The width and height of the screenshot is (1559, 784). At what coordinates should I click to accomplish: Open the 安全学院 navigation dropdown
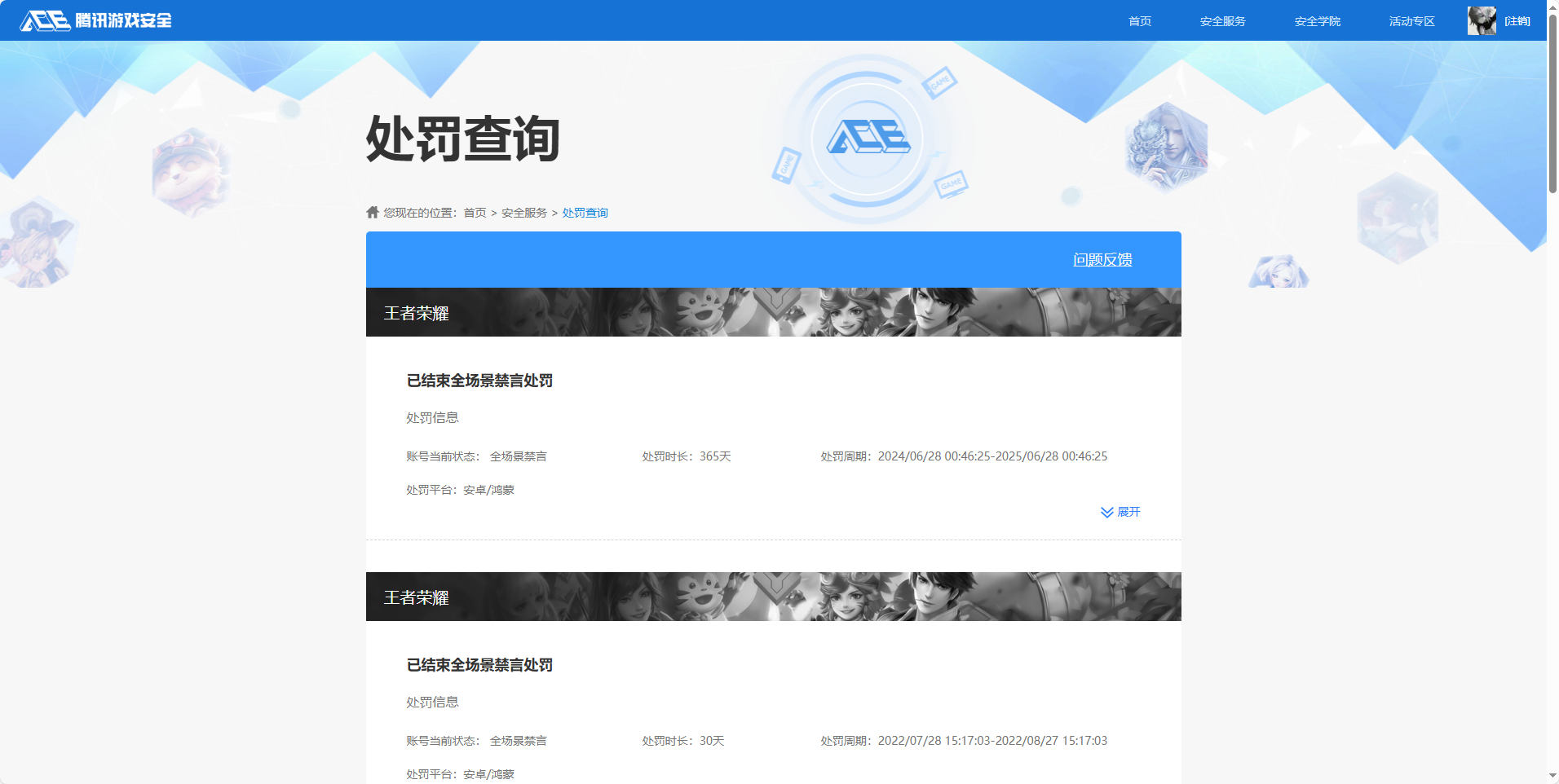pyautogui.click(x=1316, y=20)
